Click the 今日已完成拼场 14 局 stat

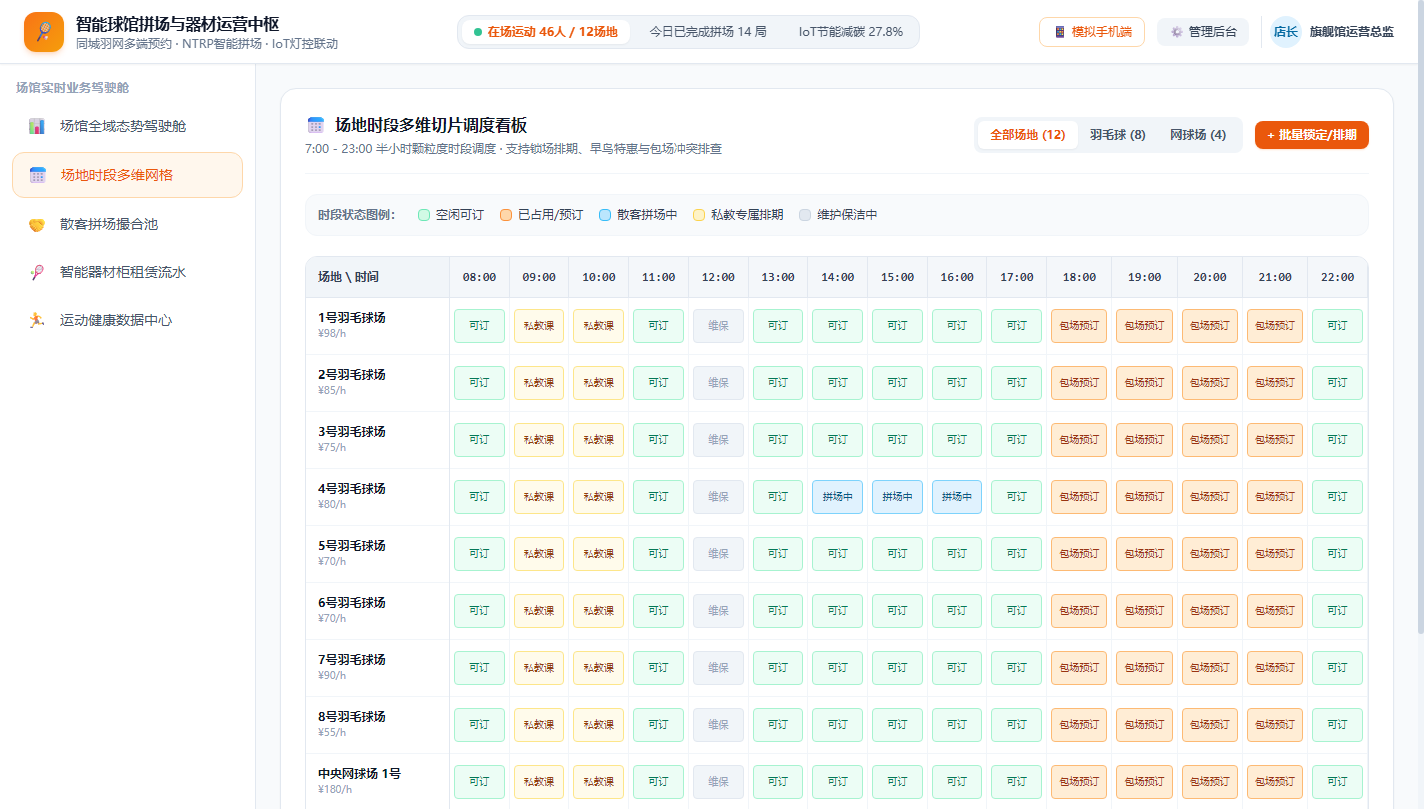(708, 32)
